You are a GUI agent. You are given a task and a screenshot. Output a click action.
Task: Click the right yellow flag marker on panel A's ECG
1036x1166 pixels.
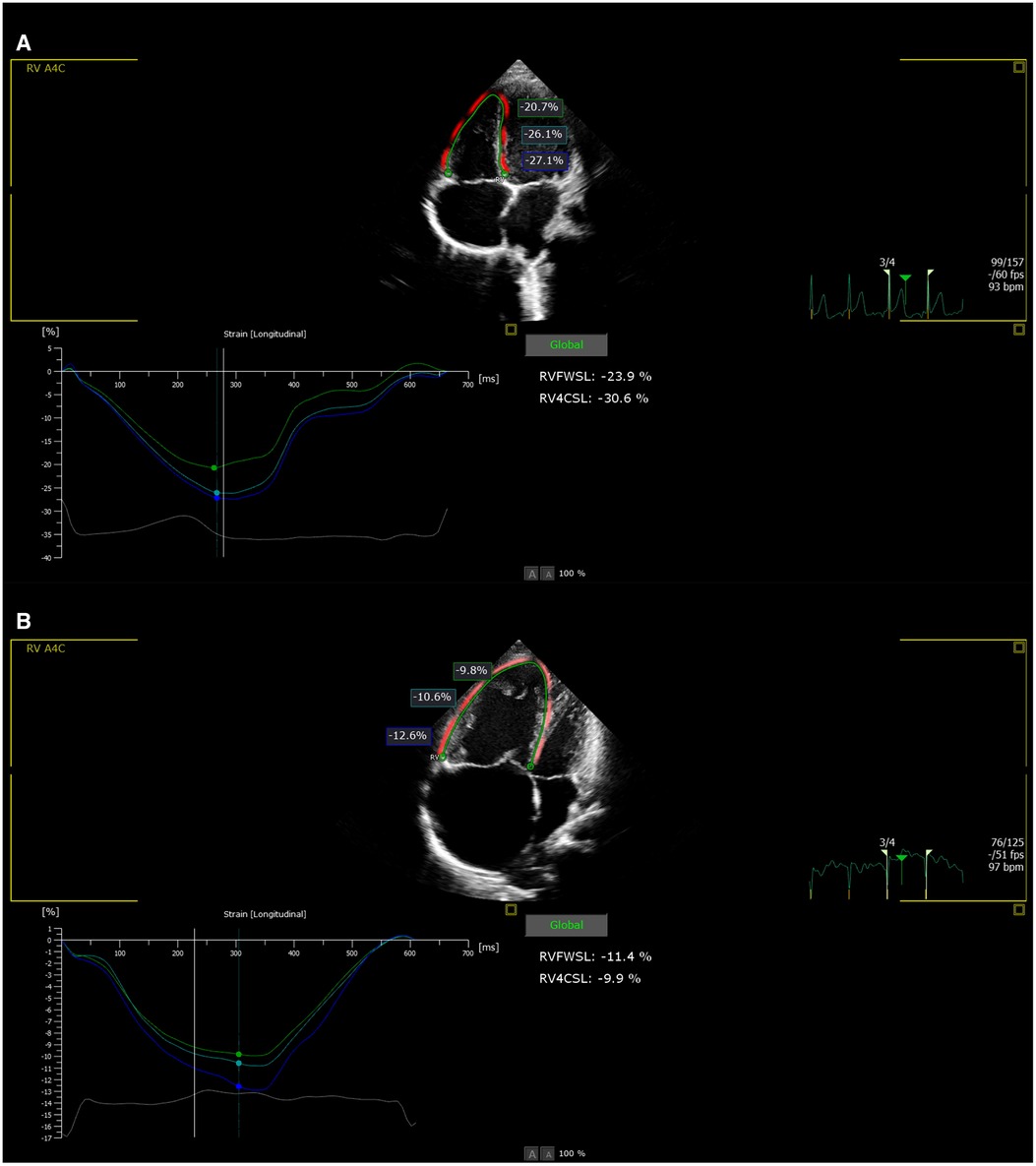tap(930, 273)
